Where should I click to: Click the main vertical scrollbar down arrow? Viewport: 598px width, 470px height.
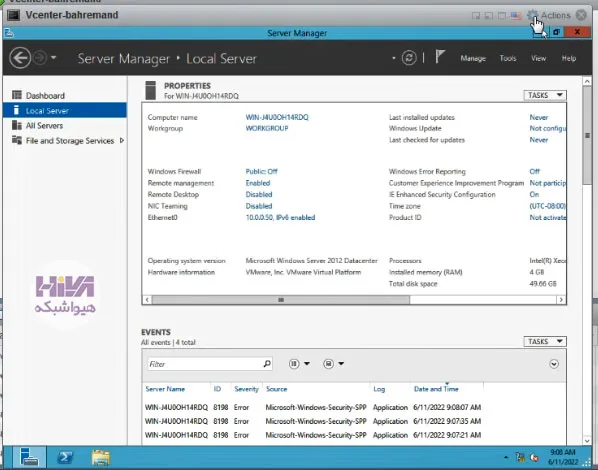pyautogui.click(x=587, y=440)
